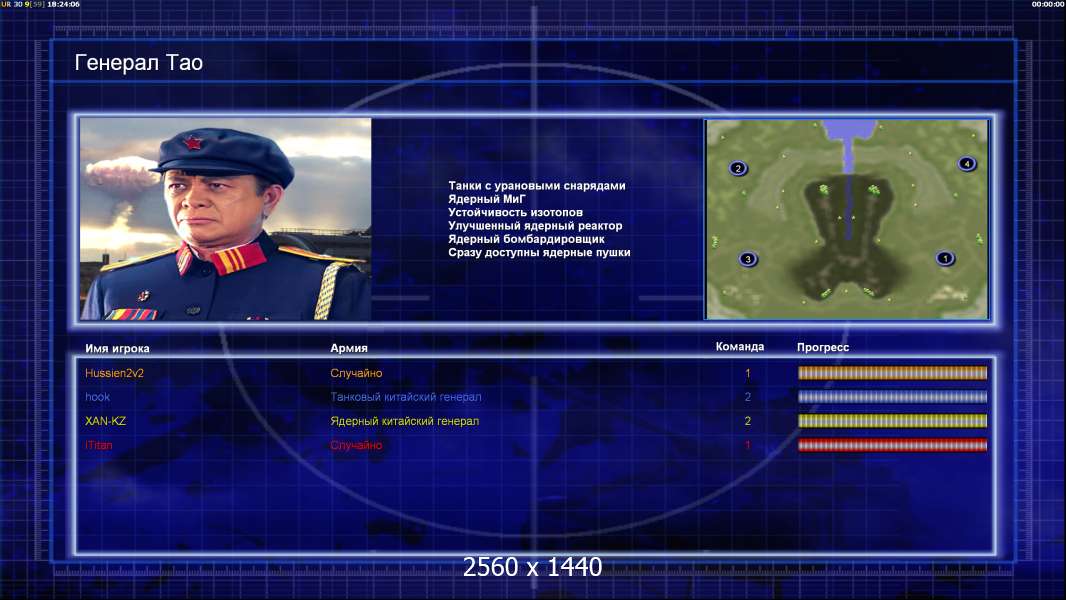Viewport: 1066px width, 600px height.
Task: Select player name Hussien2v2
Action: [x=114, y=373]
